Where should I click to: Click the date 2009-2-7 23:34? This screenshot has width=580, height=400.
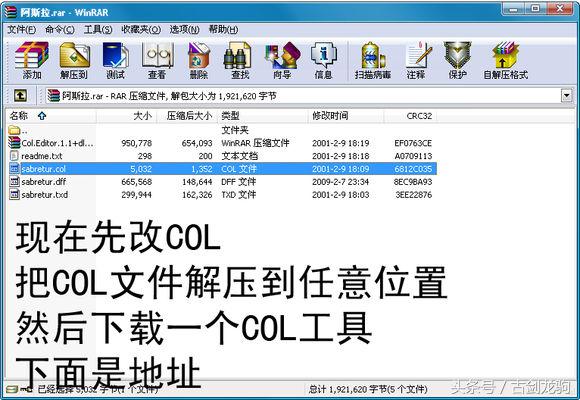(x=341, y=182)
